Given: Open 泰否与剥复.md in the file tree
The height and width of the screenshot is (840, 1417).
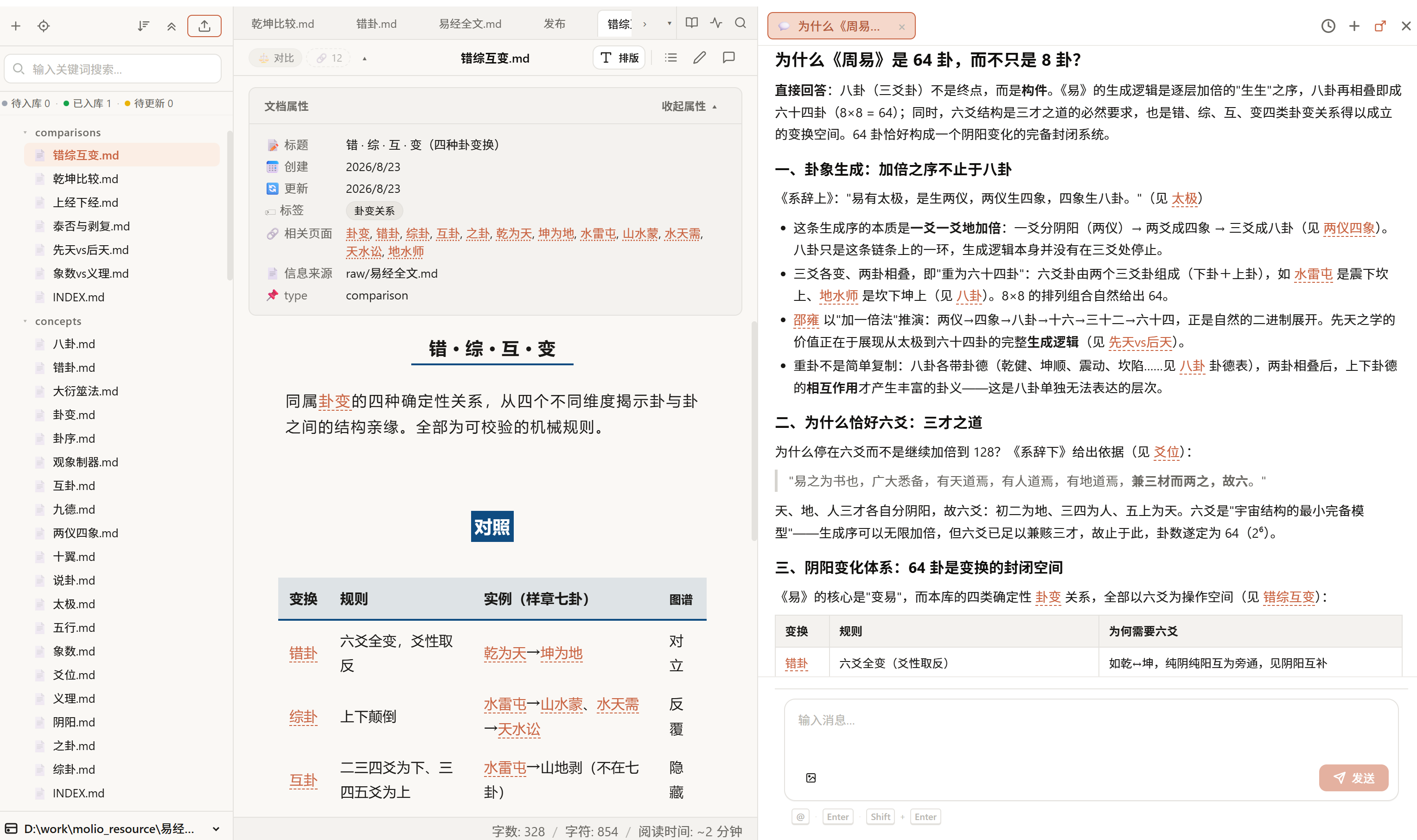Looking at the screenshot, I should pyautogui.click(x=91, y=226).
